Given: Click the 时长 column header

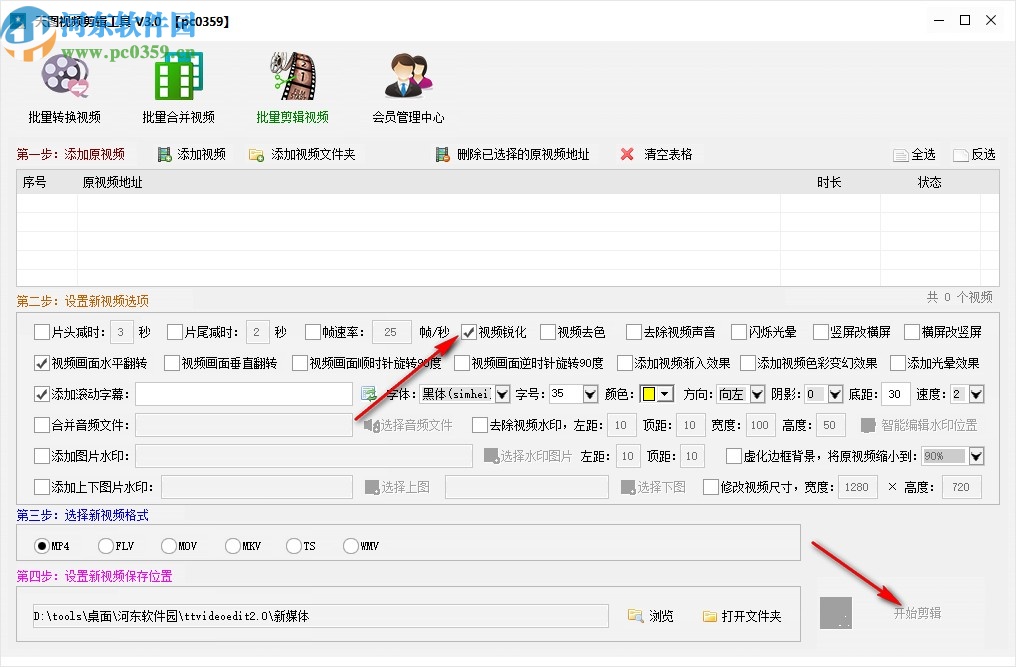Looking at the screenshot, I should pyautogui.click(x=829, y=182).
